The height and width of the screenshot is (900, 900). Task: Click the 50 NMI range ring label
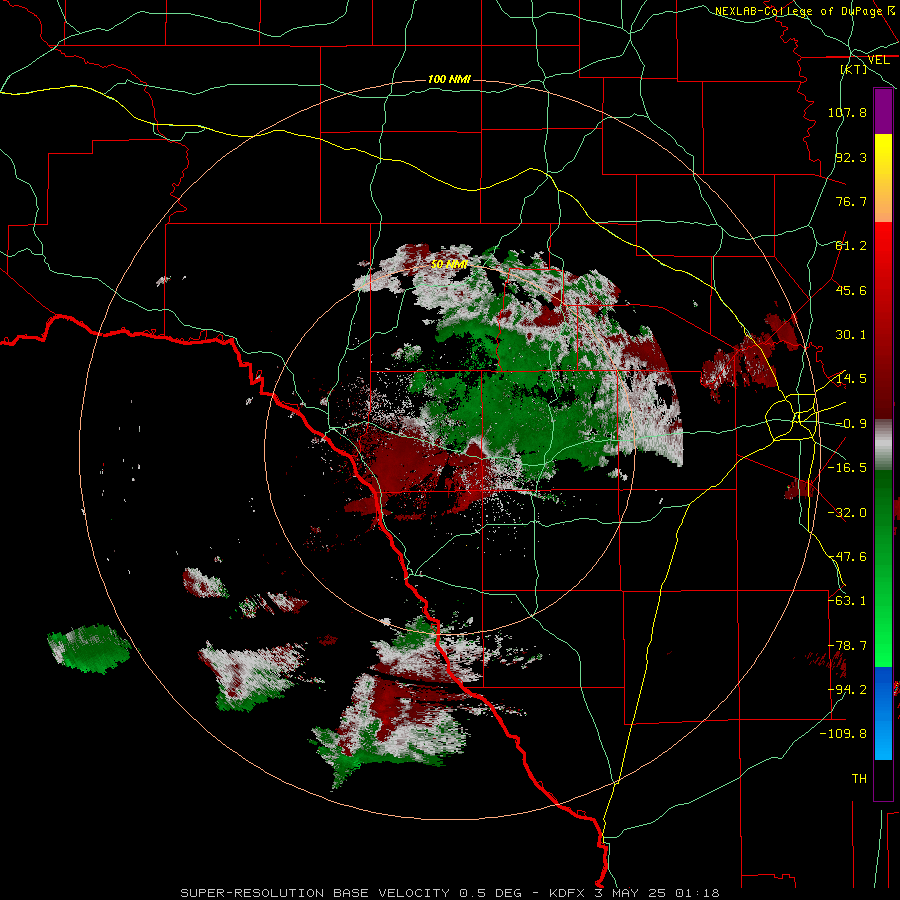tap(449, 265)
